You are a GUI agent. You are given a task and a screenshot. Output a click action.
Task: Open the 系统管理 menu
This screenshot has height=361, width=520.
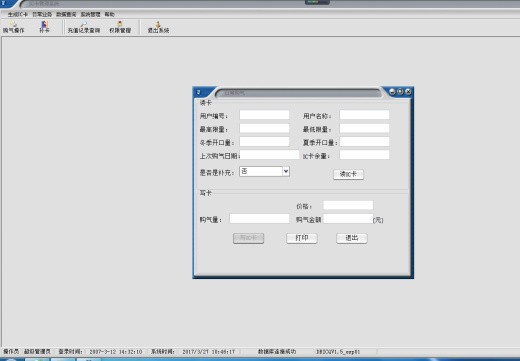pyautogui.click(x=90, y=14)
